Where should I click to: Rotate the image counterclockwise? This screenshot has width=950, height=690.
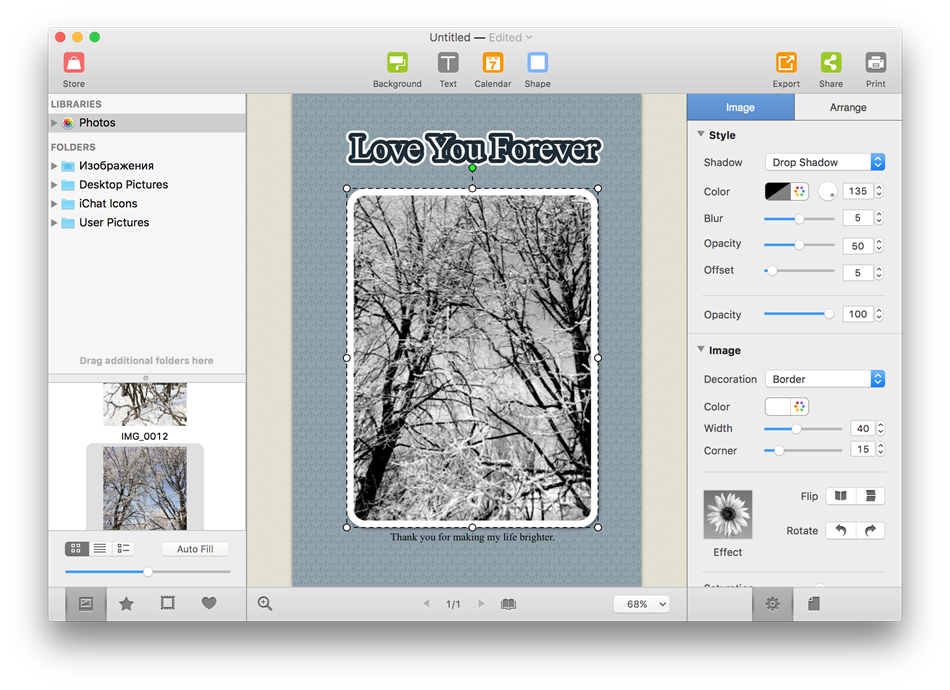click(841, 531)
